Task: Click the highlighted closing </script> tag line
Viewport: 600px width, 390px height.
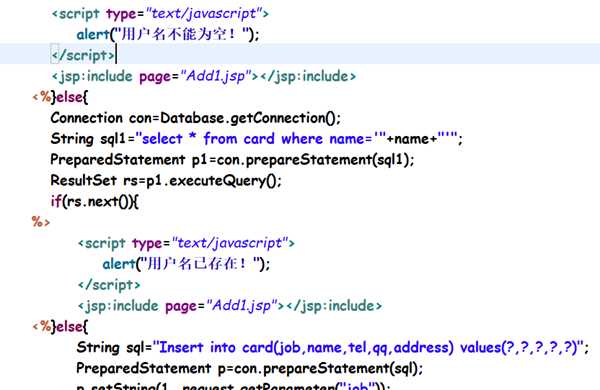Action: click(83, 55)
